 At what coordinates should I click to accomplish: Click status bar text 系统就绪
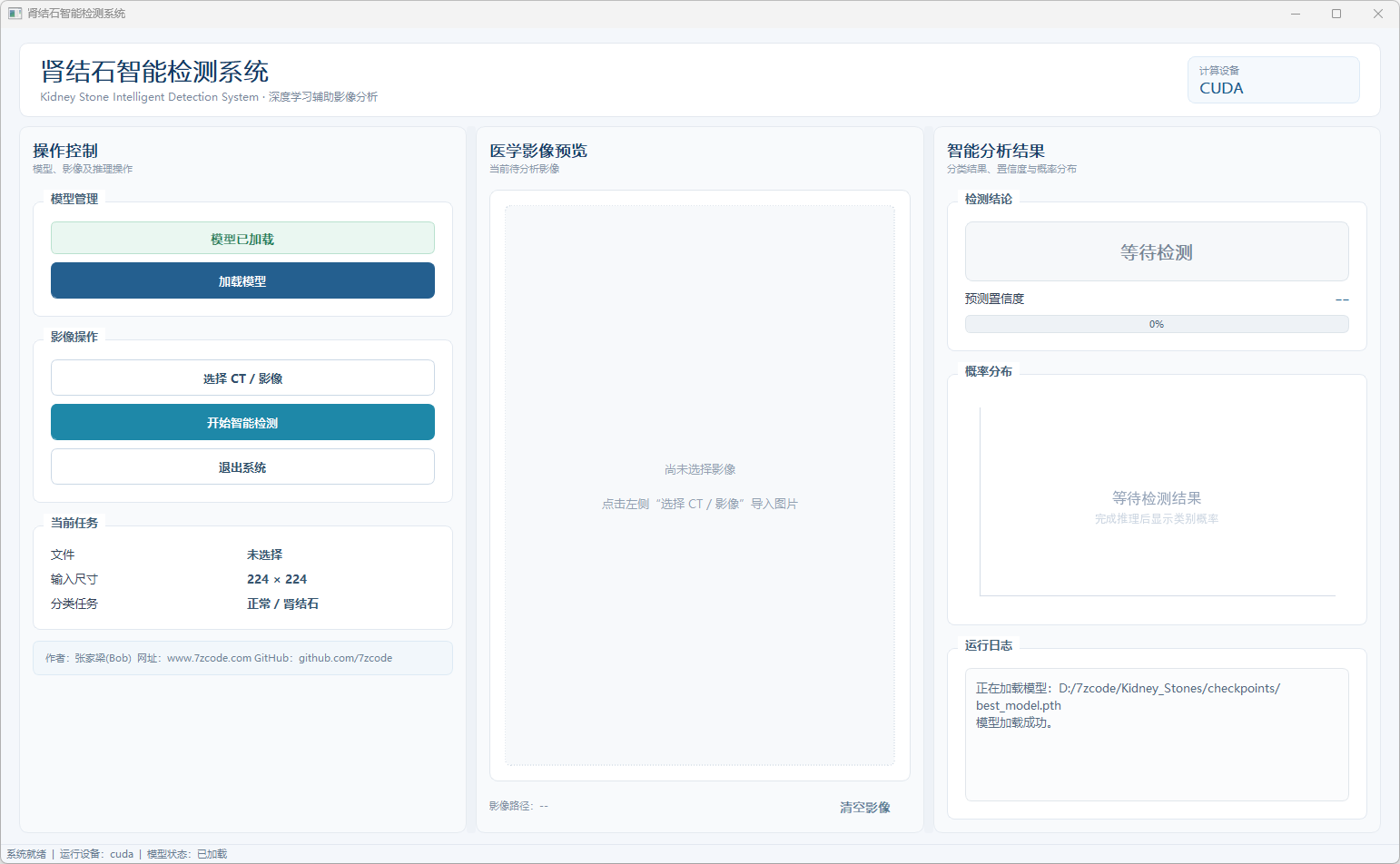tap(26, 854)
